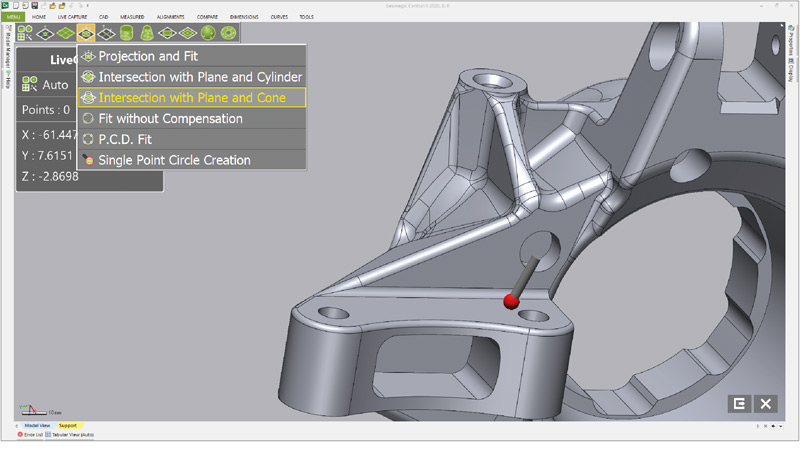Image resolution: width=800 pixels, height=450 pixels.
Task: Switch to the ALIGNMENTS ribbon tab
Action: coord(170,17)
